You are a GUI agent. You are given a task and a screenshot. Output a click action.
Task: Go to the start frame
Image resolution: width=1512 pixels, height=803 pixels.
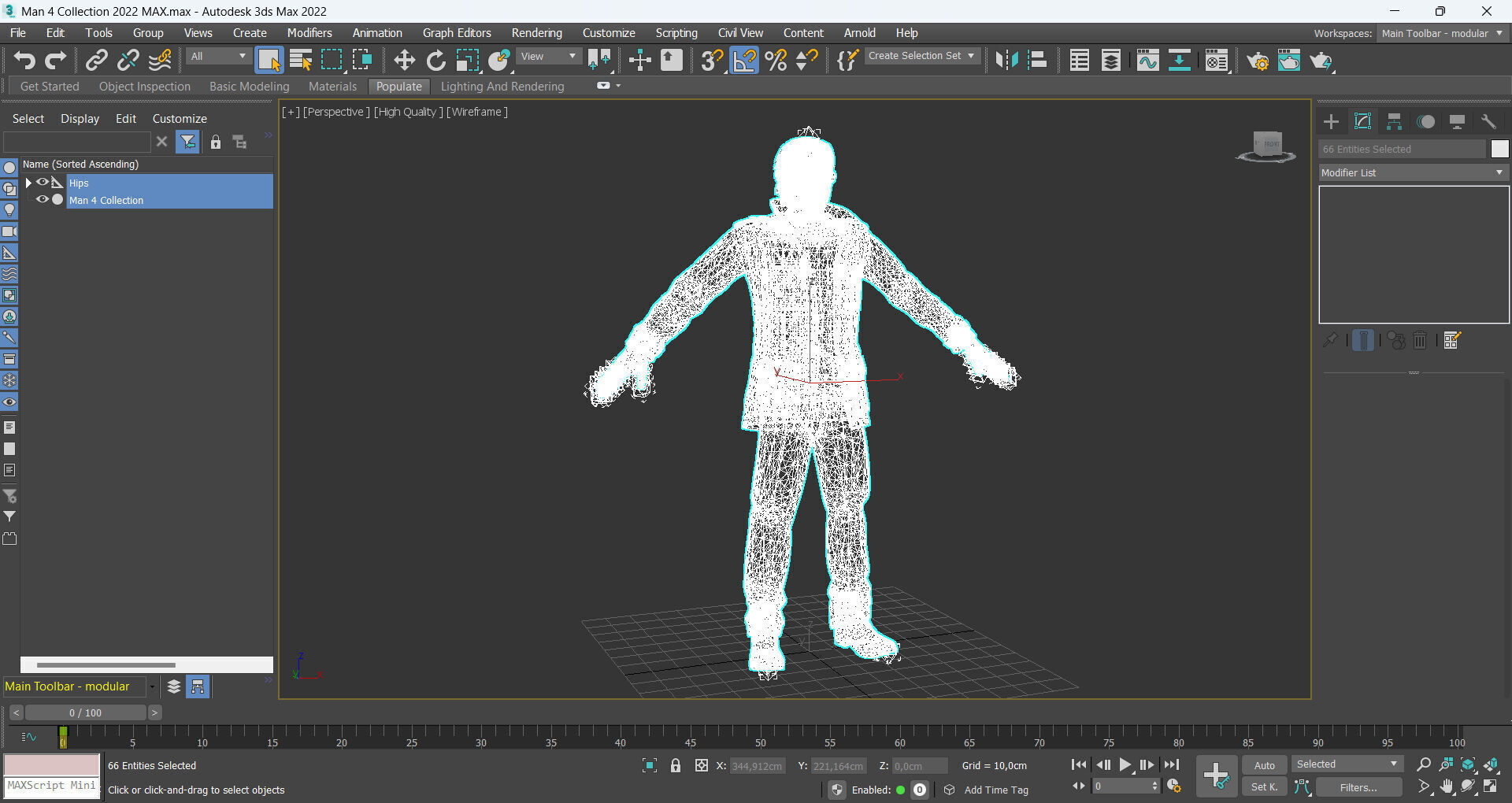point(1079,764)
